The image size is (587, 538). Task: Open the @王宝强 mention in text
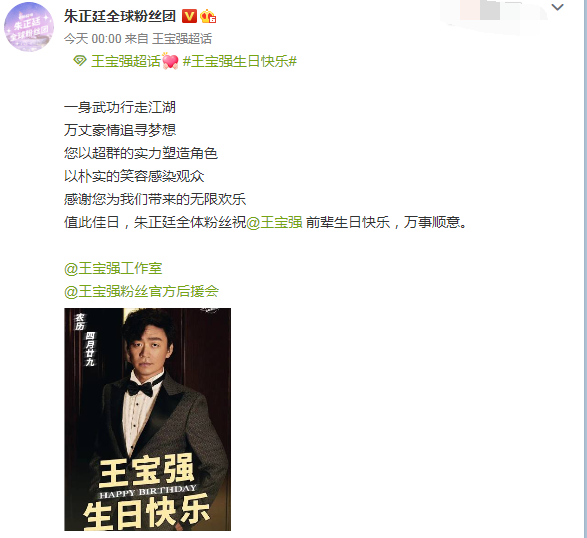(x=274, y=222)
